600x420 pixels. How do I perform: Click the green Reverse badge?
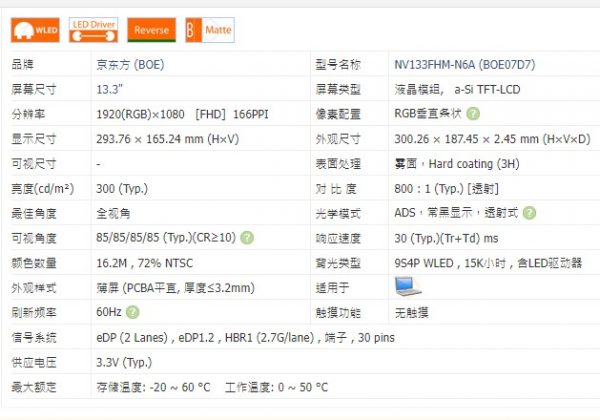(x=153, y=30)
